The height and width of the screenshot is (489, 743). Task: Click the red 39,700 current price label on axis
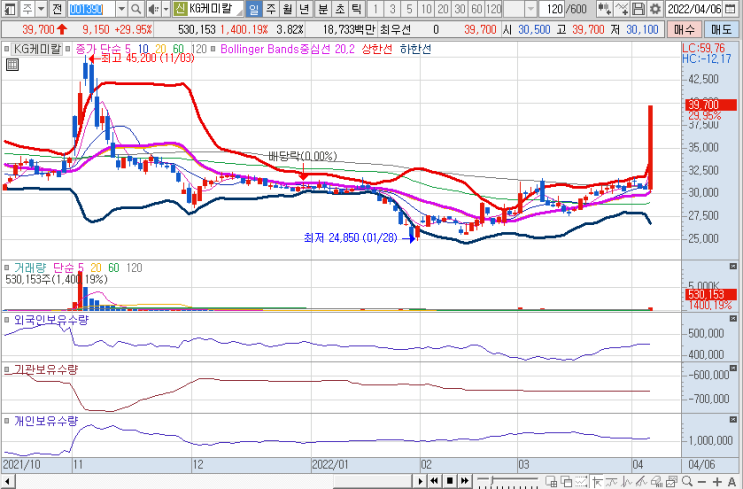[x=711, y=105]
